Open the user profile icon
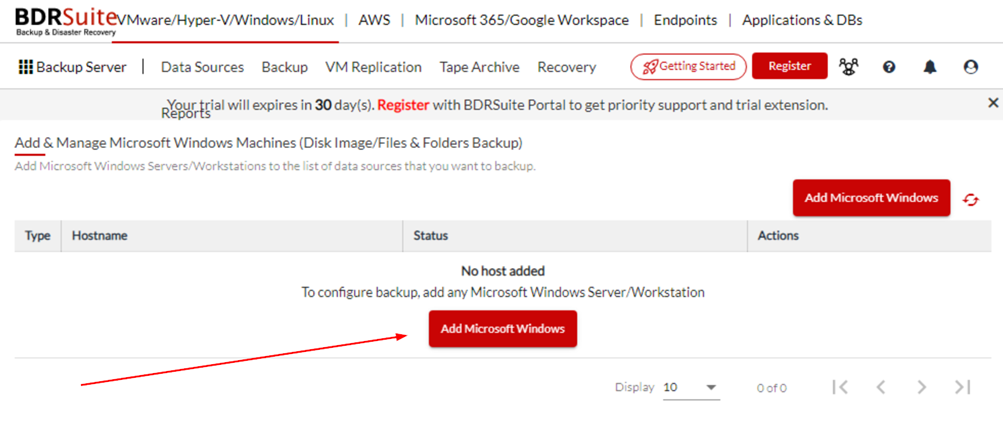 click(x=970, y=67)
